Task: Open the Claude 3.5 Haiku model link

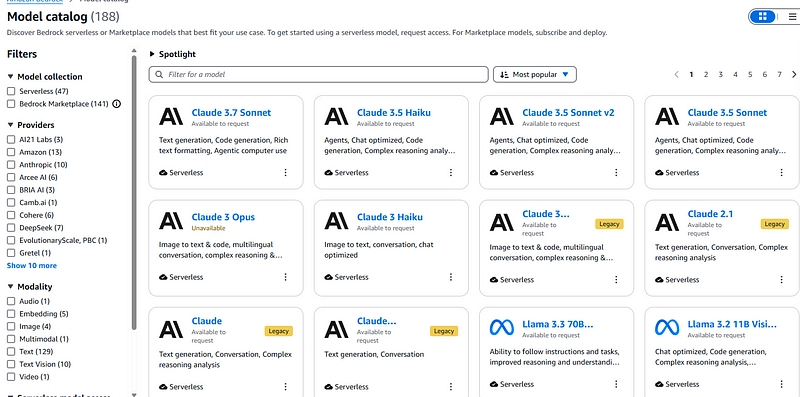Action: click(x=393, y=113)
